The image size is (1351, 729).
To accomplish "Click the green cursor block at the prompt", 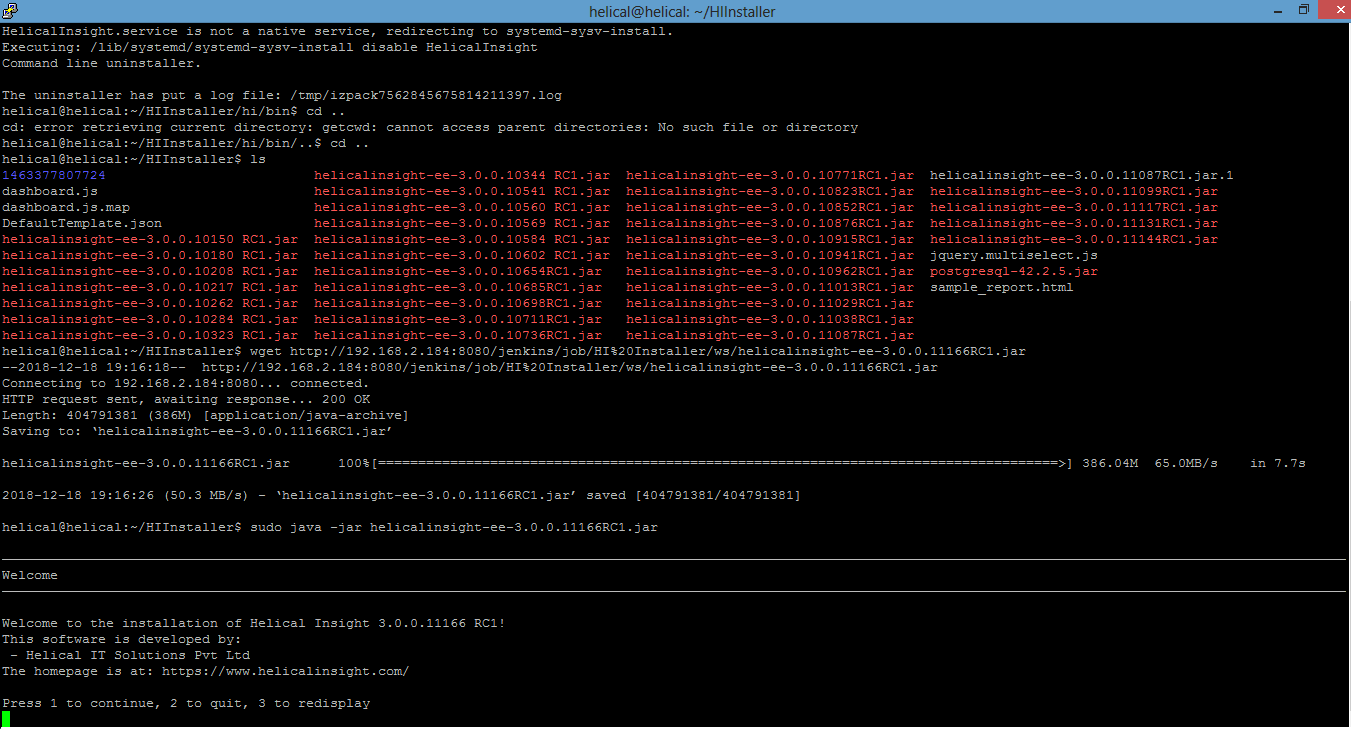I will coord(6,719).
